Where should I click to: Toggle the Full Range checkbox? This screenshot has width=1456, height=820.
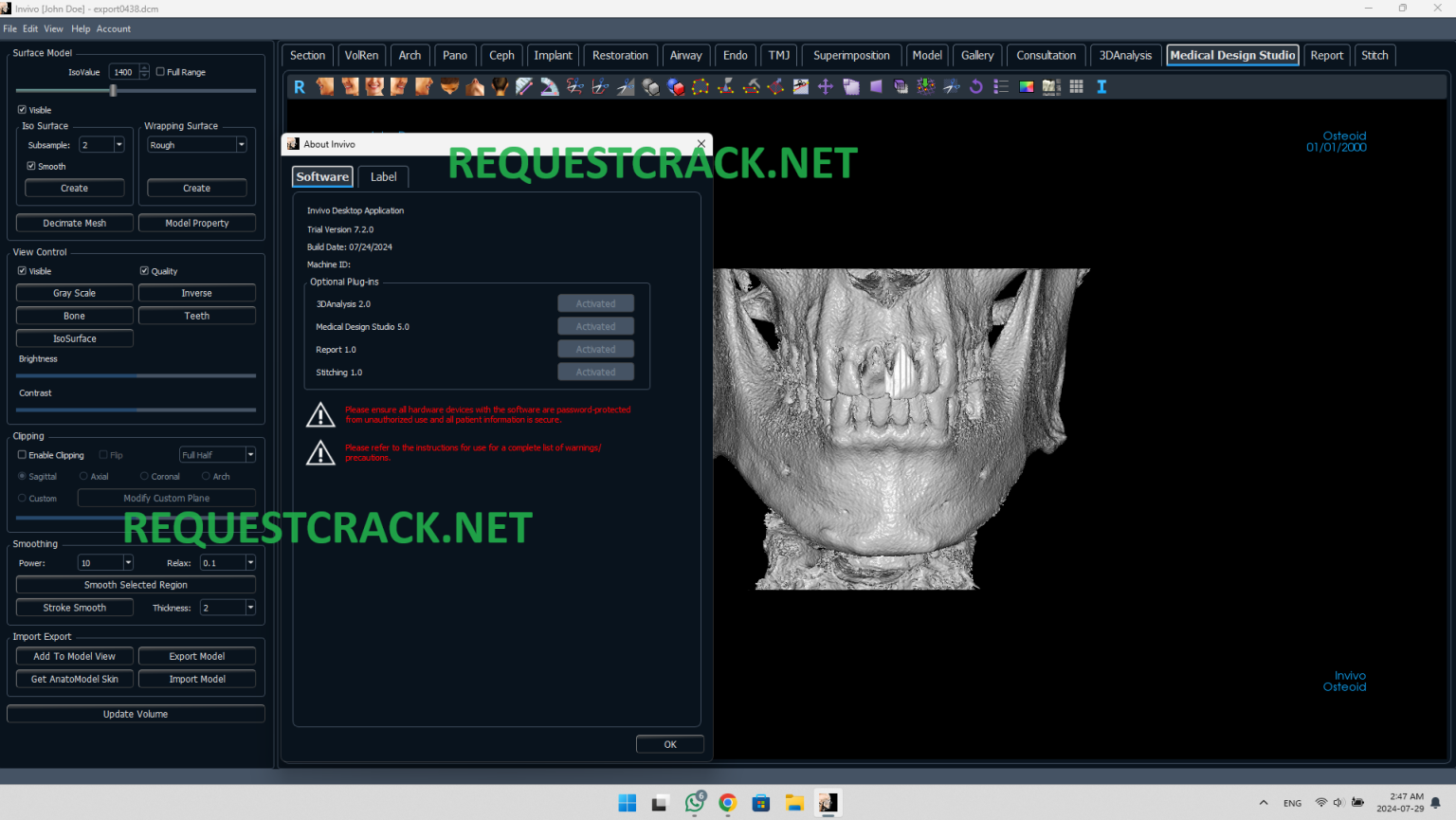(158, 71)
